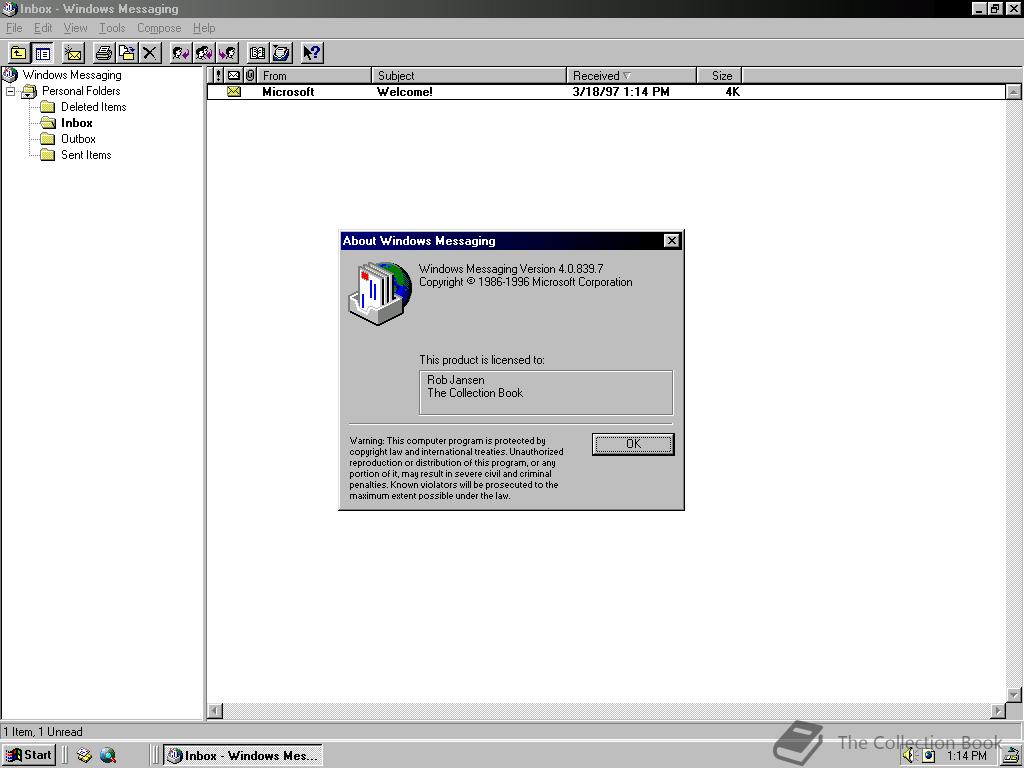Screen dimensions: 1024x768
Task: Select the Deleted Items folder
Action: [x=93, y=106]
